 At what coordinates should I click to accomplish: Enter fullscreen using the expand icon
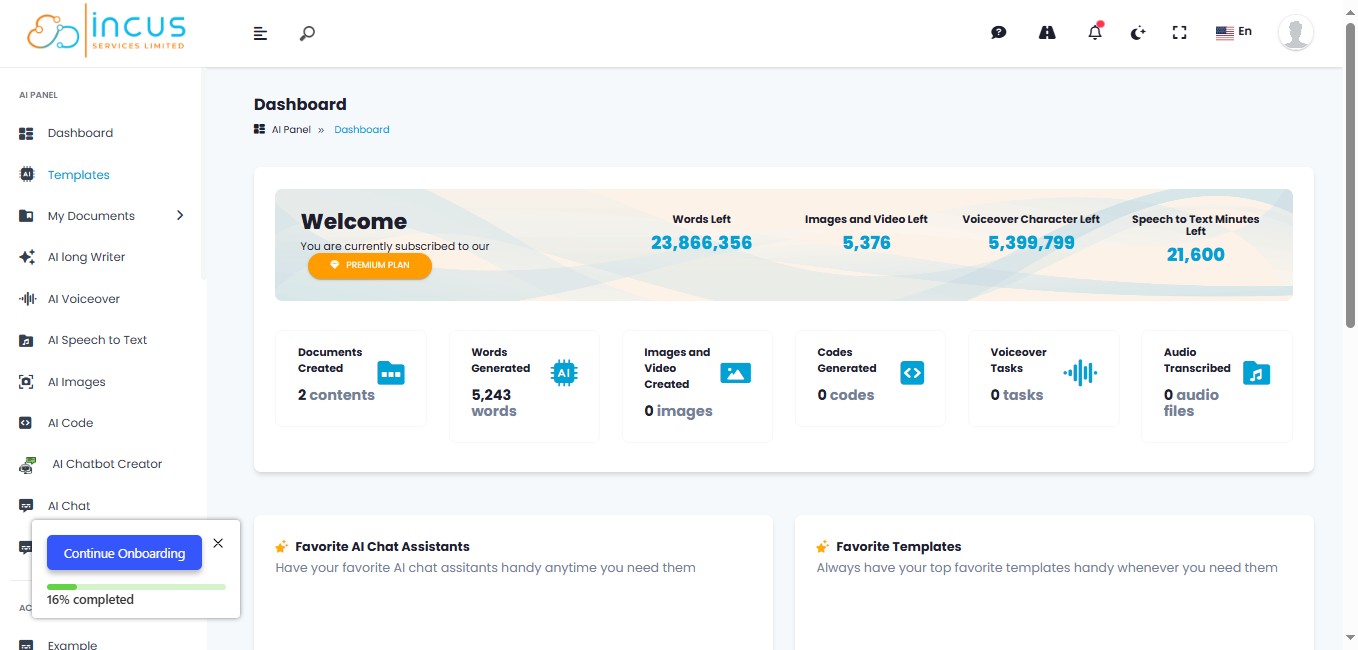tap(1179, 33)
